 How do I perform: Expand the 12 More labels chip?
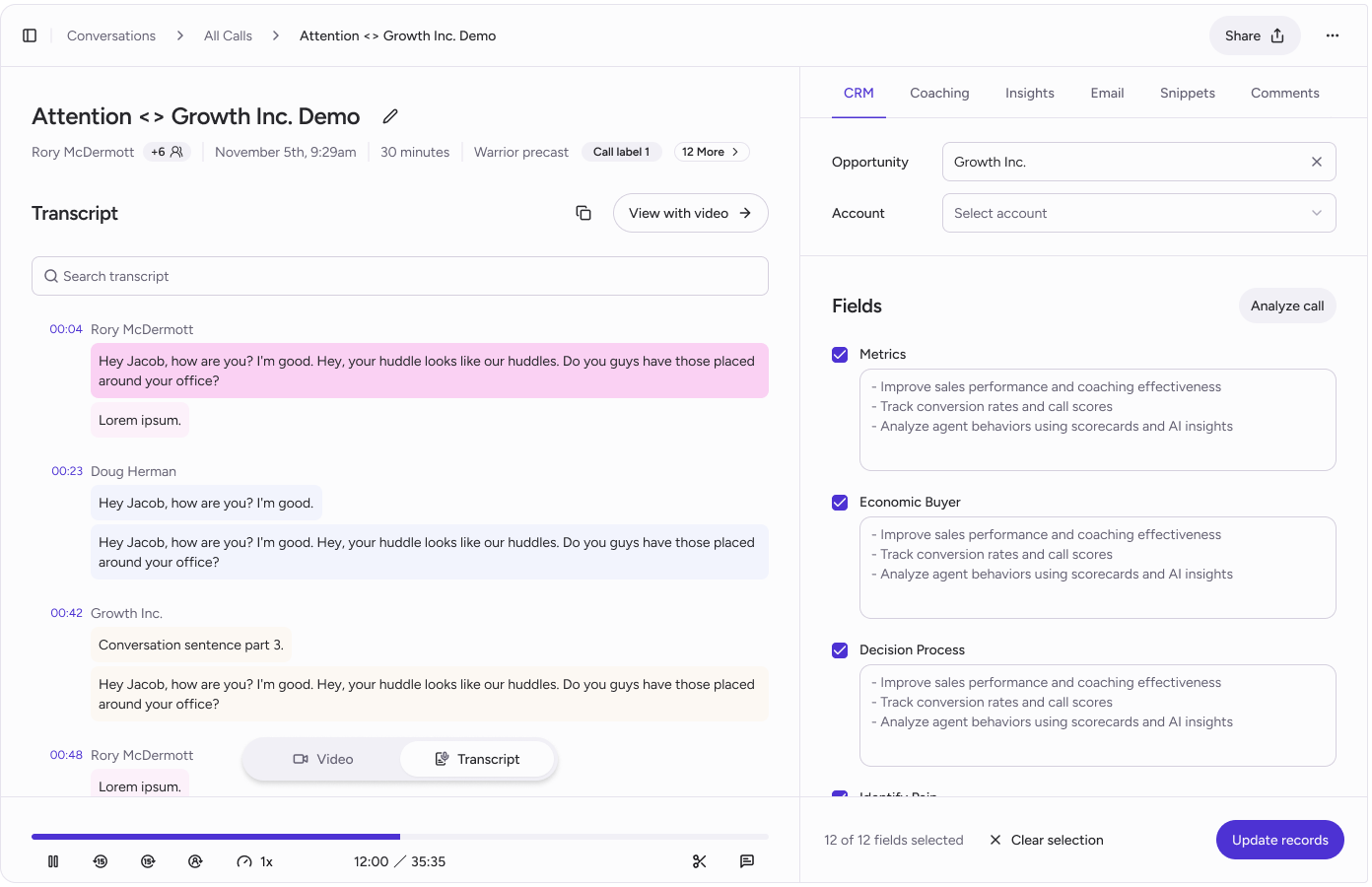coord(712,152)
